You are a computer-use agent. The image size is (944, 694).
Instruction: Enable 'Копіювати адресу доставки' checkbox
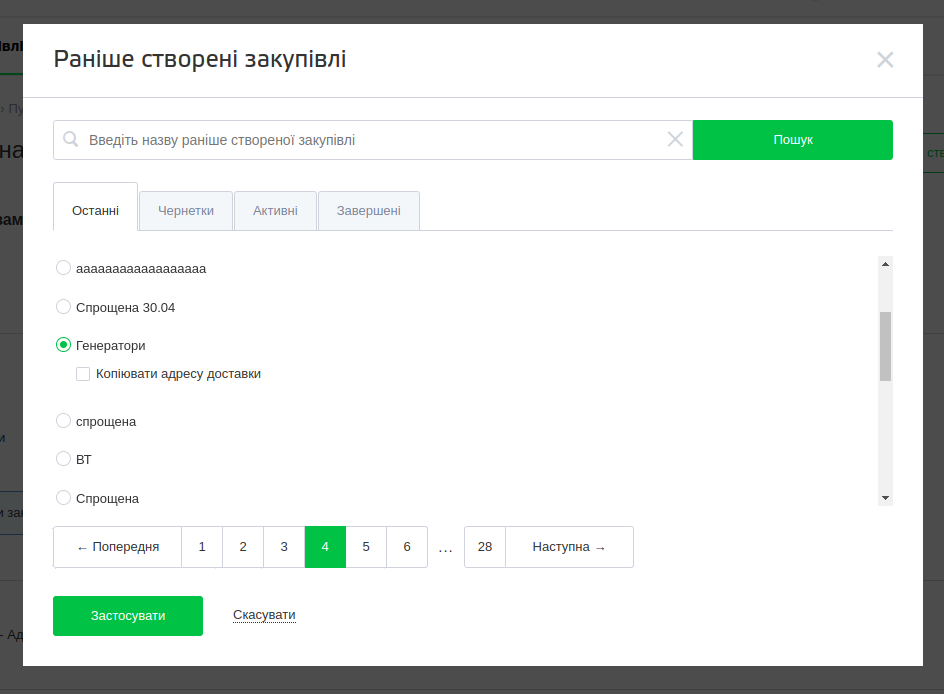tap(83, 374)
